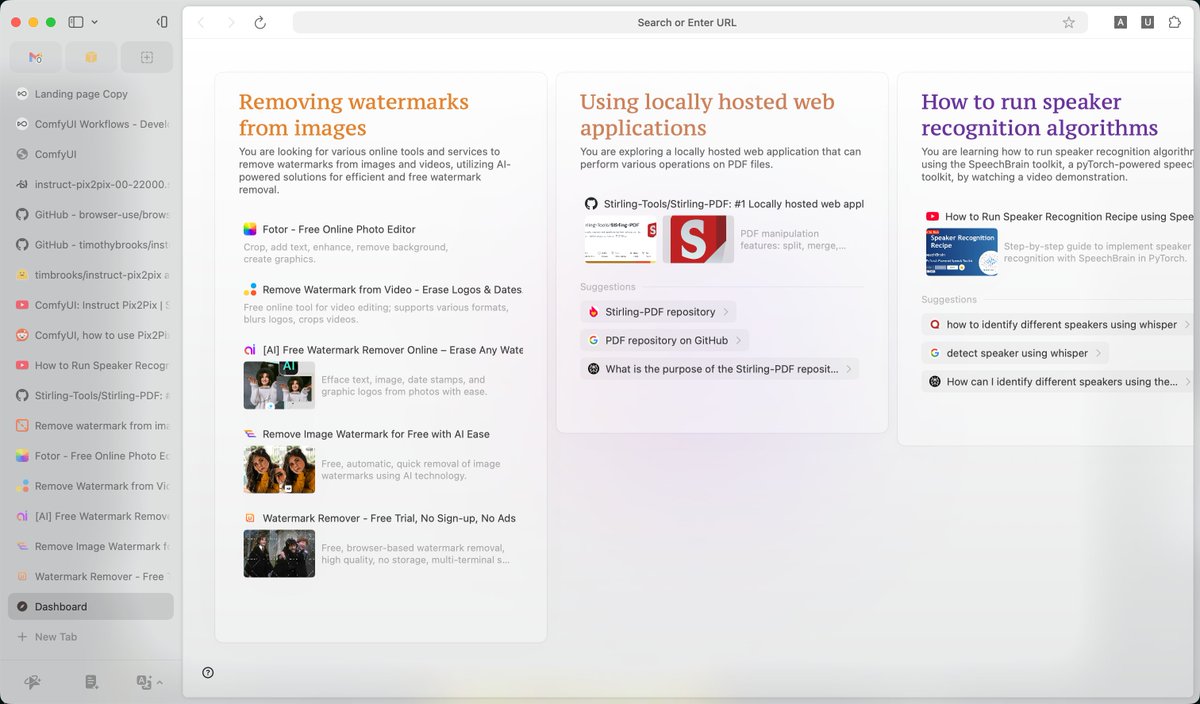This screenshot has height=704, width=1200.
Task: Open the notes document icon in sidebar footer
Action: [x=91, y=682]
